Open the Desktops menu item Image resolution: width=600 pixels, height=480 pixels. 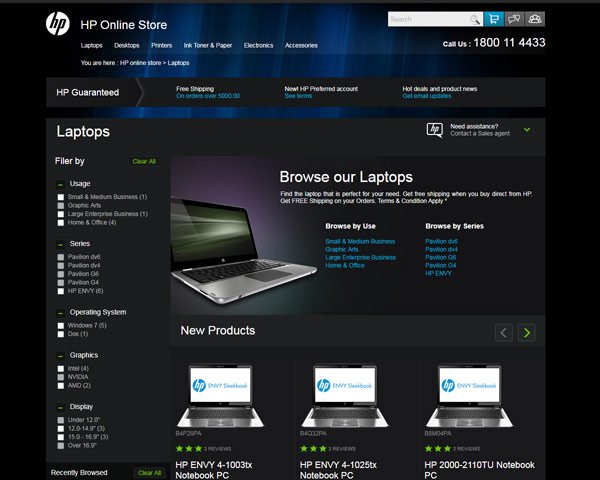click(126, 45)
